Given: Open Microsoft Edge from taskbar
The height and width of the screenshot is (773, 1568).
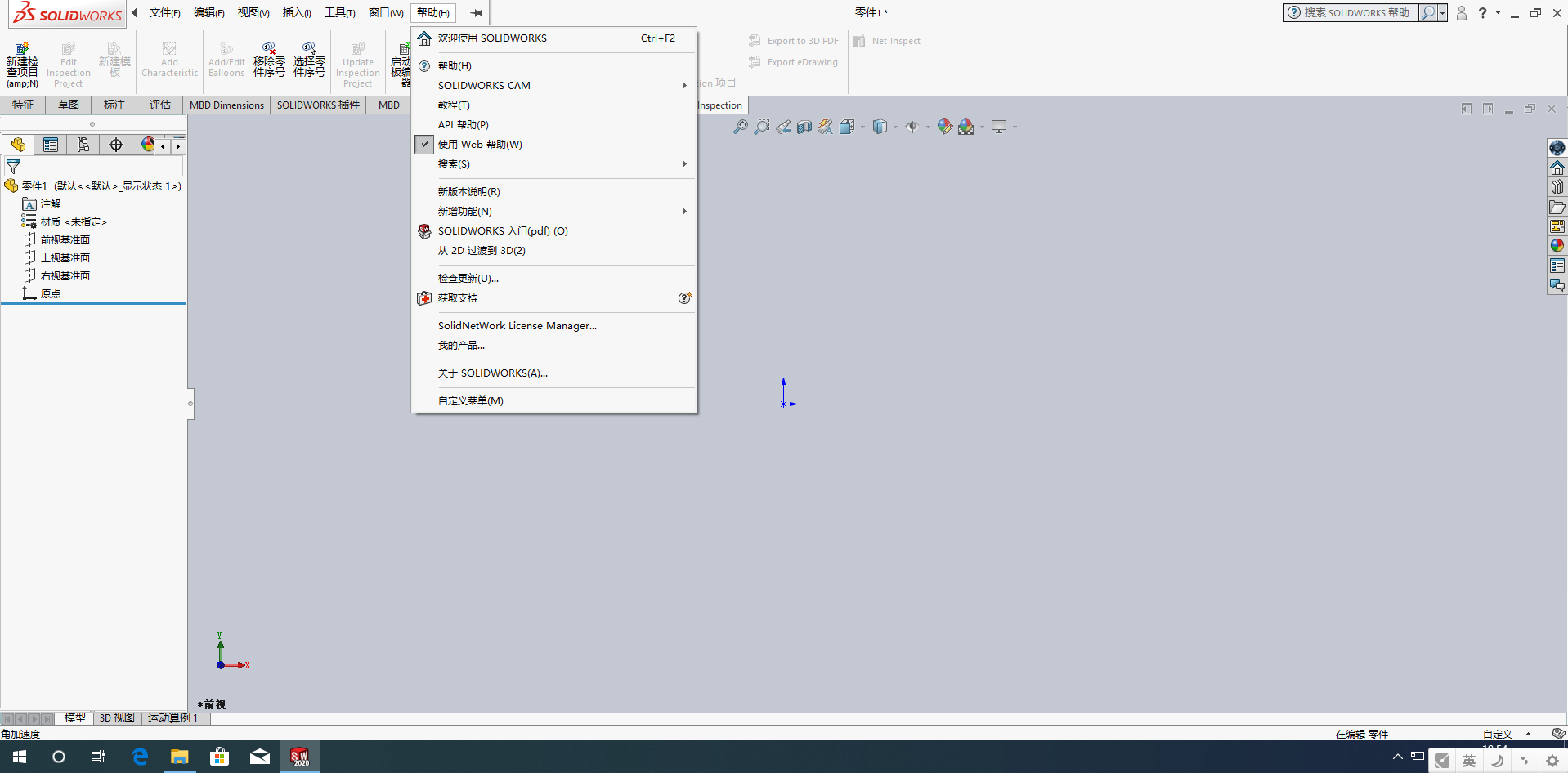Looking at the screenshot, I should pyautogui.click(x=140, y=757).
